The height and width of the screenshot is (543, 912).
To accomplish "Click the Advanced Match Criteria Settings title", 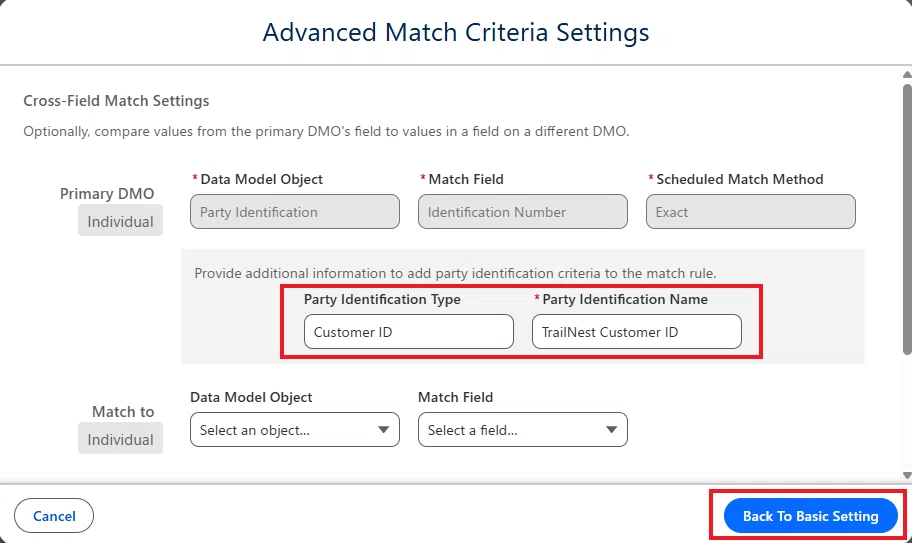I will 456,33.
